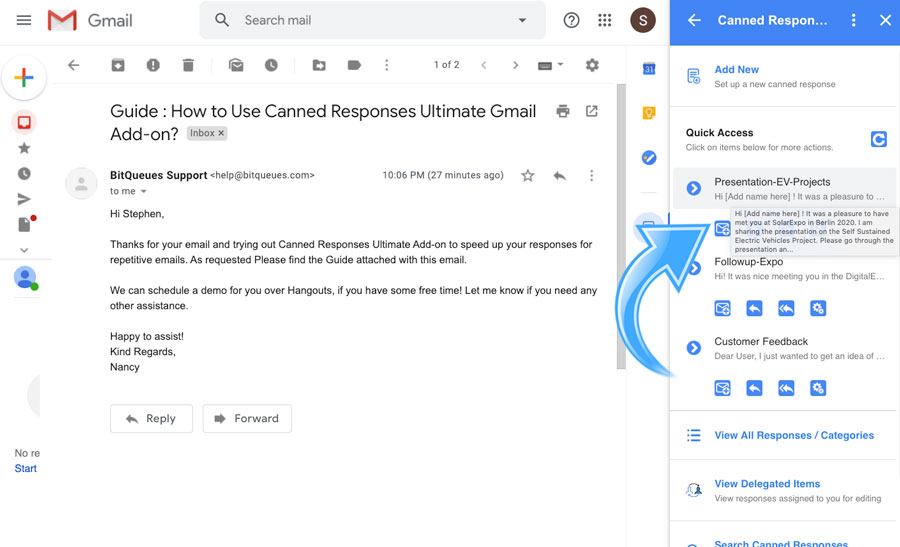Open Google apps grid
Screen dimensions: 900x547
(x=604, y=20)
